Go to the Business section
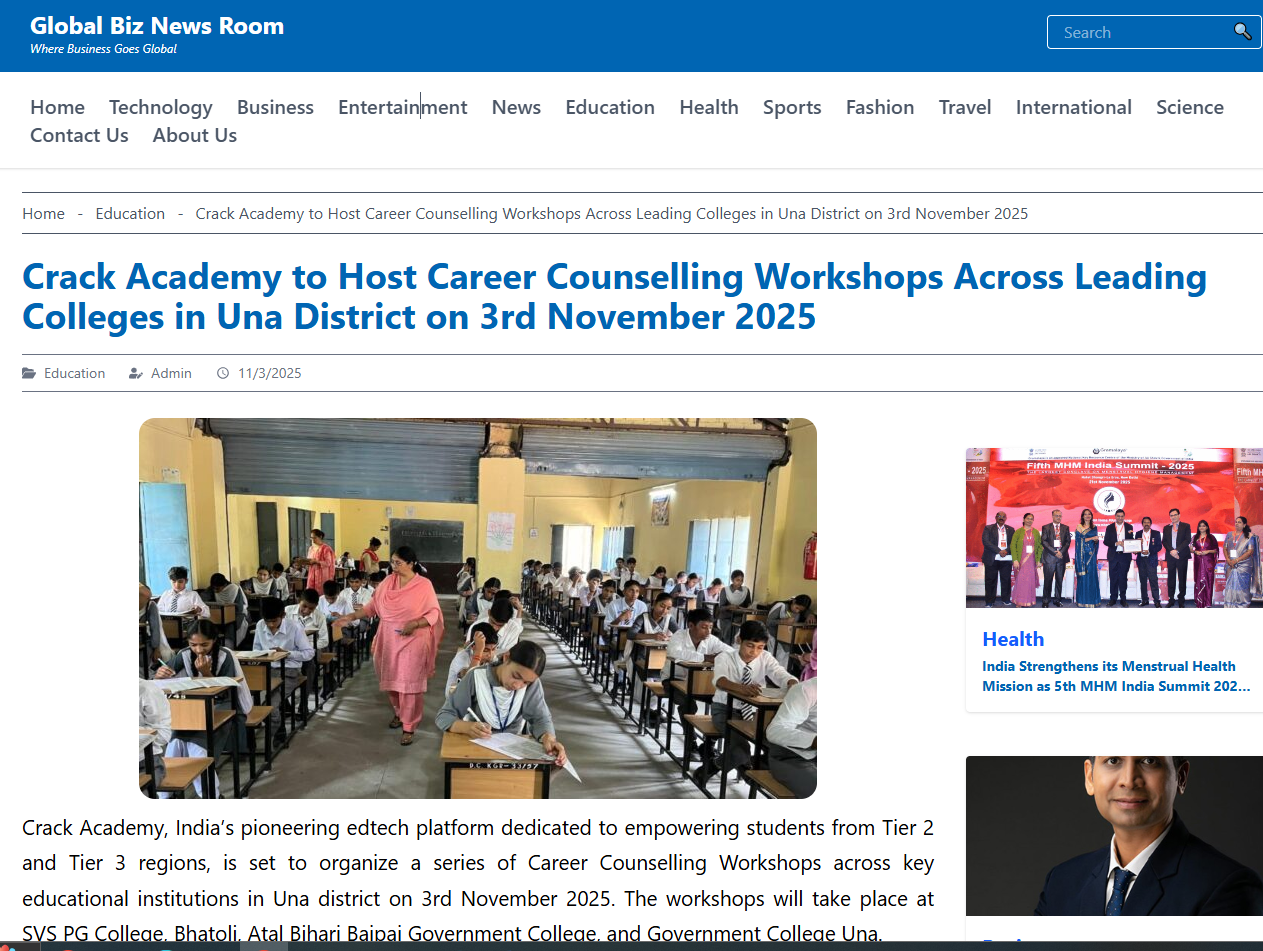The image size is (1263, 951). [275, 107]
